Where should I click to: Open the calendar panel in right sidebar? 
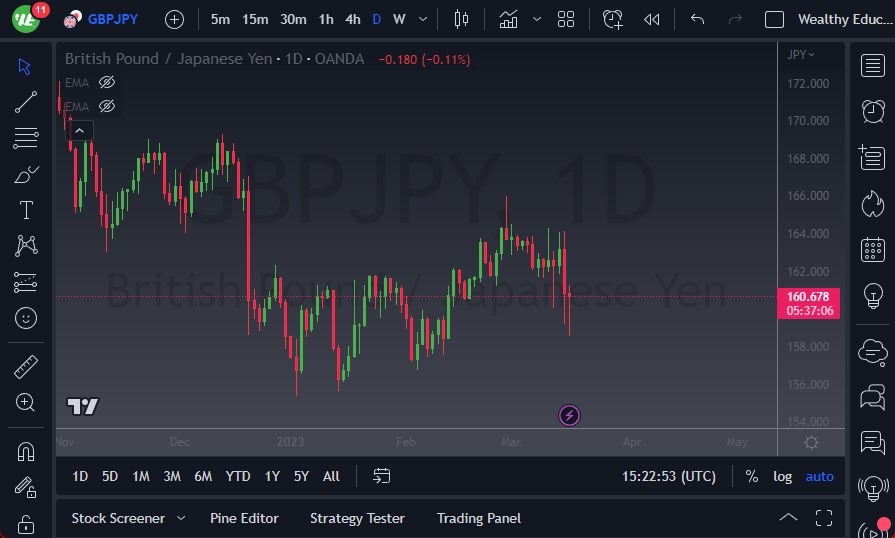873,249
